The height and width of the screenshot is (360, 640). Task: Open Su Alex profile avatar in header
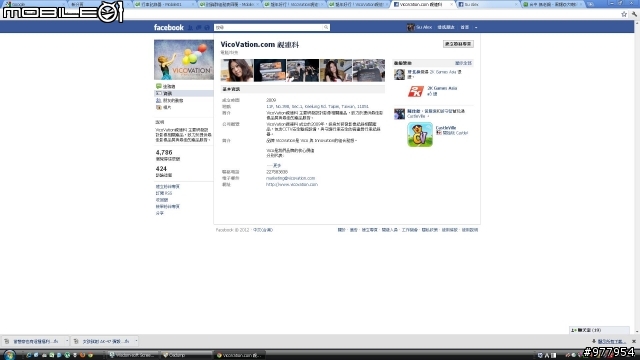[x=411, y=27]
